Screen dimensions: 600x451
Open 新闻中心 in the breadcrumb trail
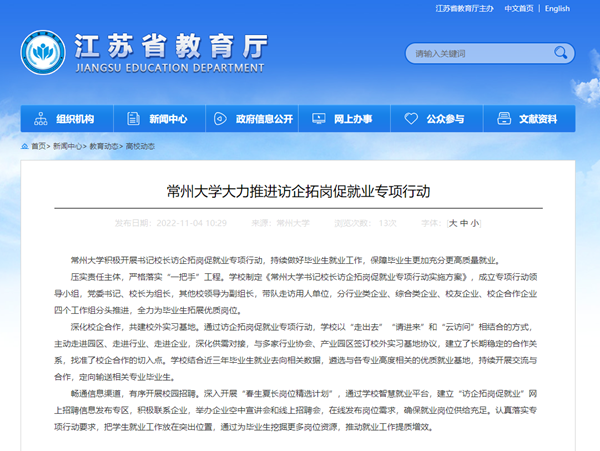click(68, 146)
